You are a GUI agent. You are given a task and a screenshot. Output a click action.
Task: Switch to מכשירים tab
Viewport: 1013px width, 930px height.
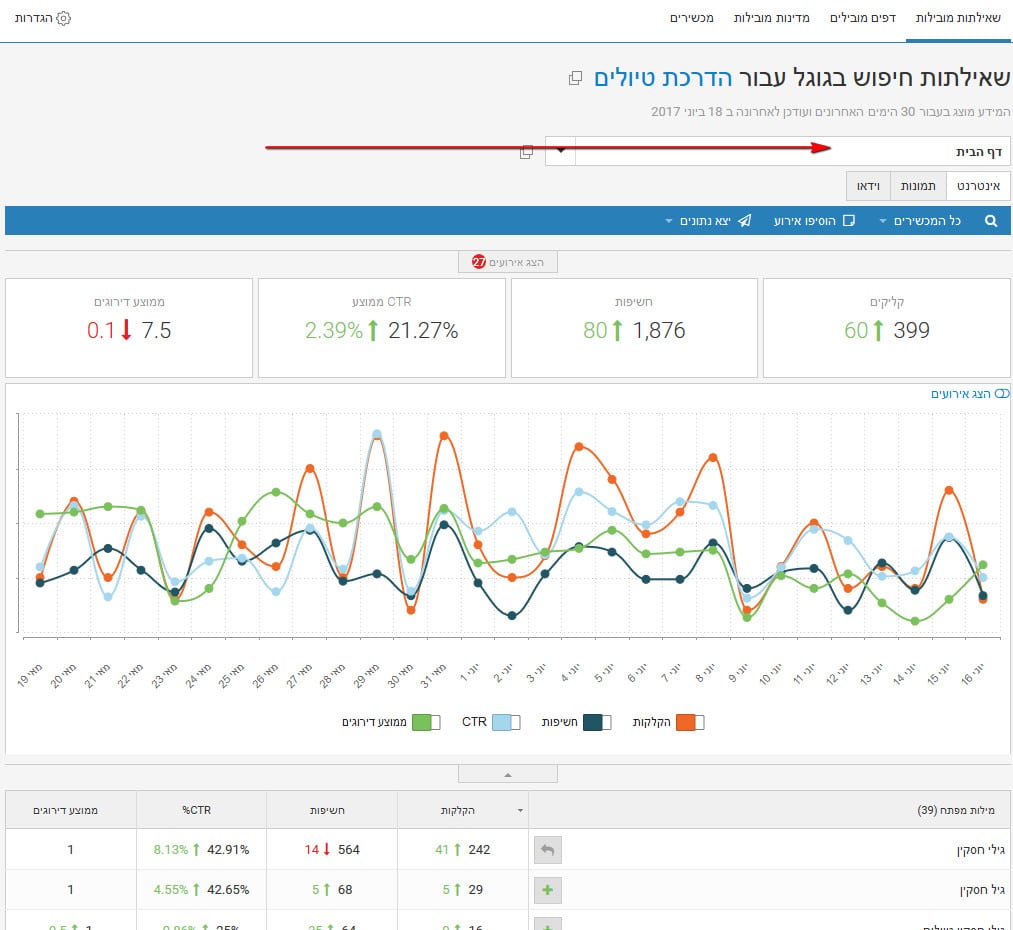coord(691,18)
